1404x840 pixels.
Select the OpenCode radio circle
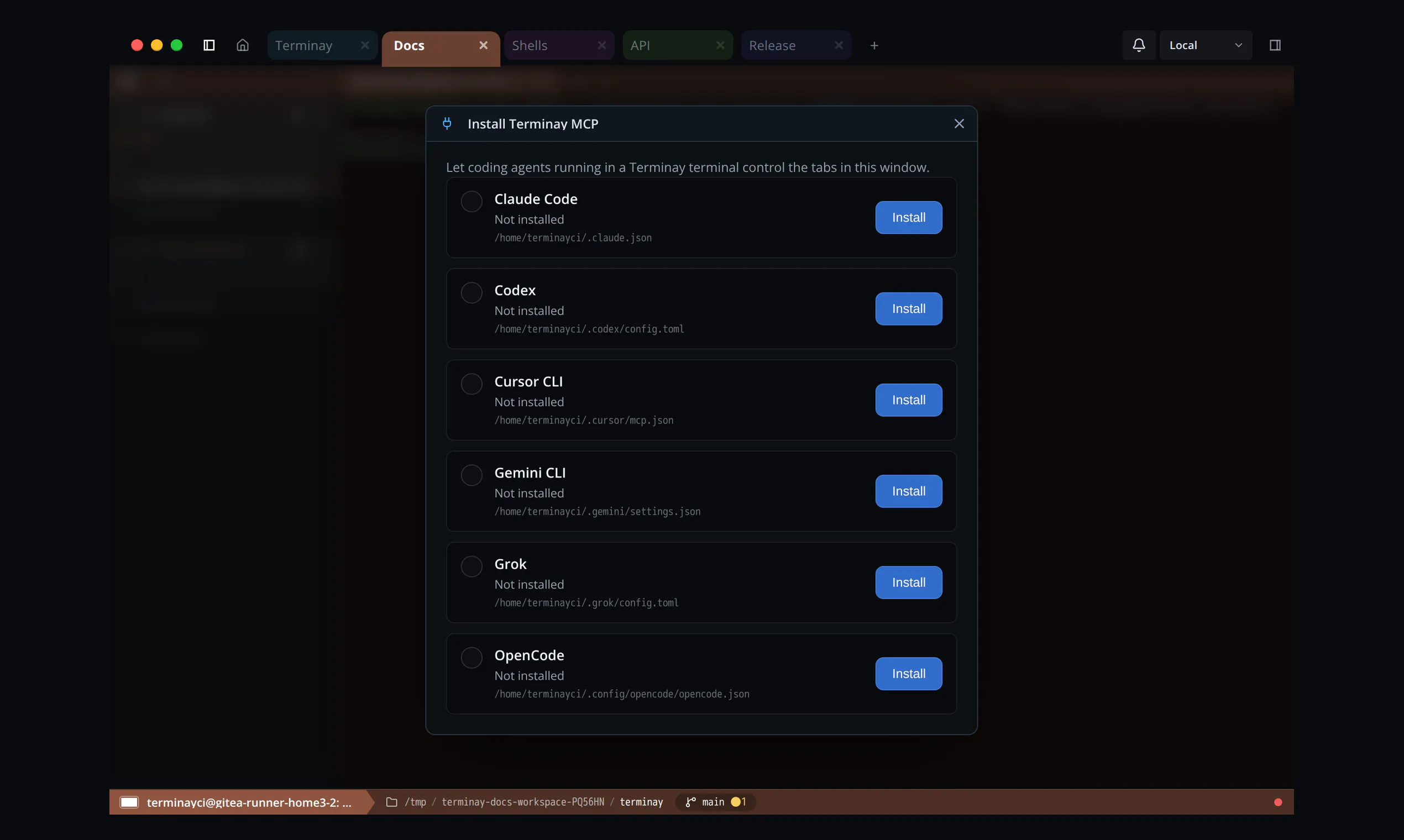pos(471,658)
